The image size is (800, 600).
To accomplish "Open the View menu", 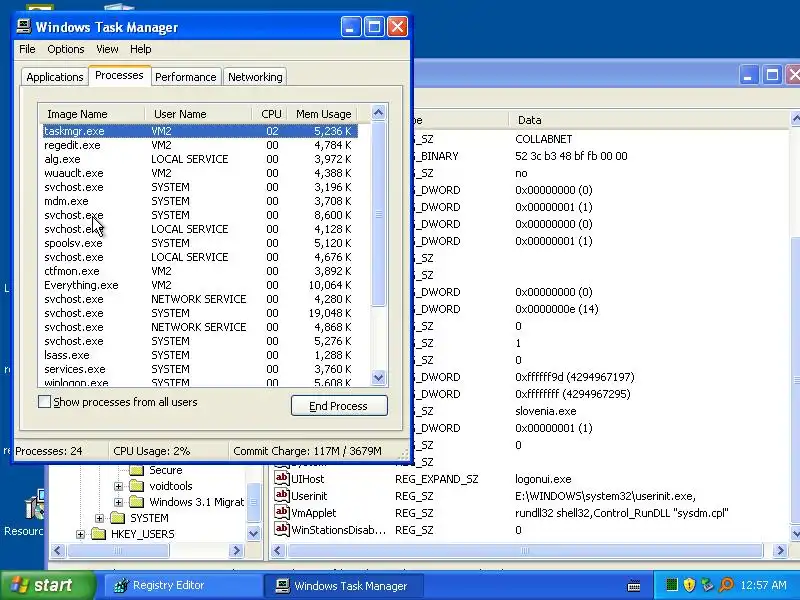I will 107,49.
